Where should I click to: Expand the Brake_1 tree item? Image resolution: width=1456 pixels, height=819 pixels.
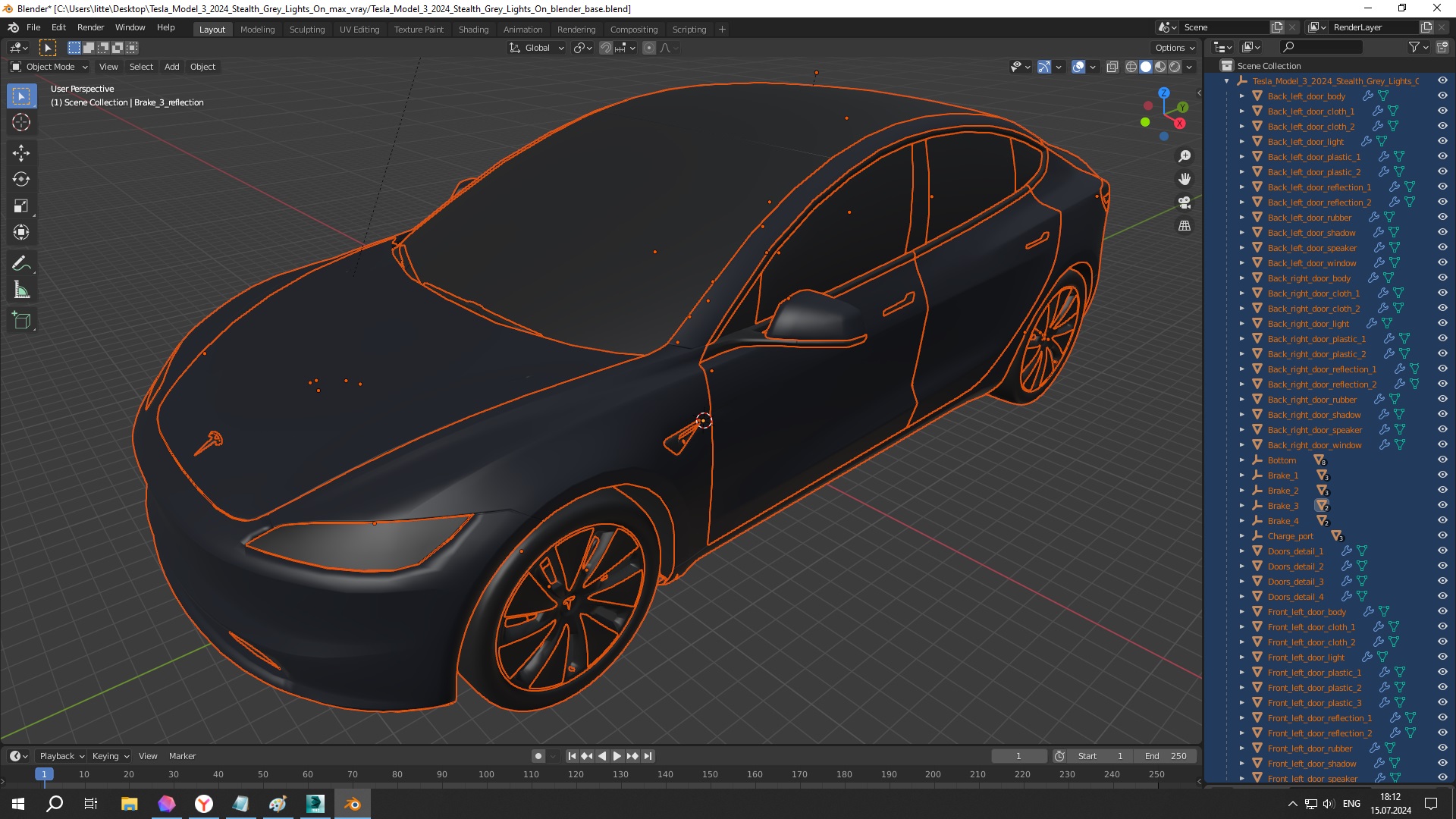point(1242,475)
